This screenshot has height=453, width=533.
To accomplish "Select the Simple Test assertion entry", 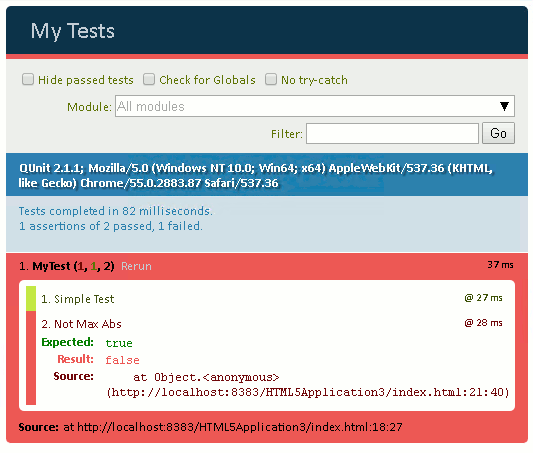I will (x=78, y=299).
